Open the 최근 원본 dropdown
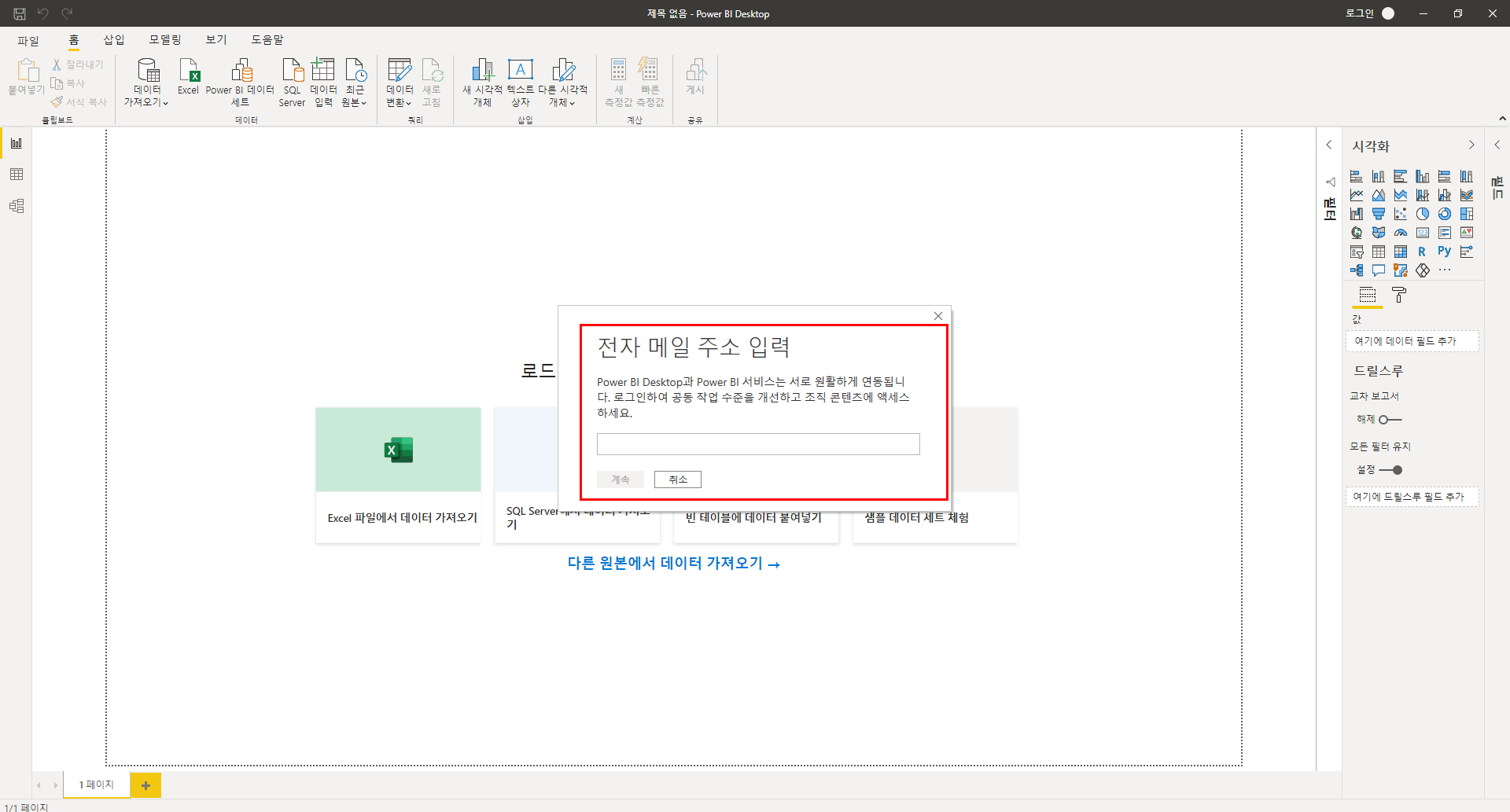The height and width of the screenshot is (812, 1510). click(x=355, y=83)
